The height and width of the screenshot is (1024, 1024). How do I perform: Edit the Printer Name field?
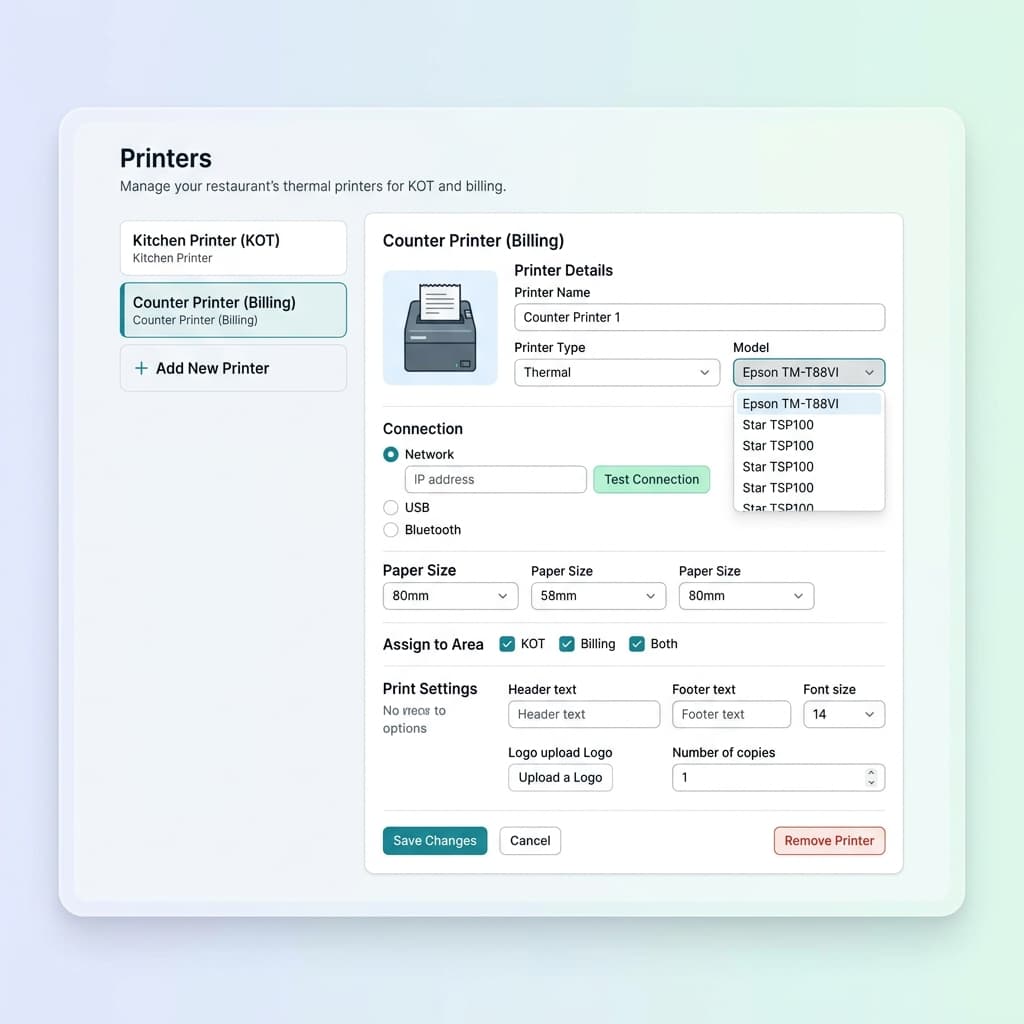click(x=699, y=317)
